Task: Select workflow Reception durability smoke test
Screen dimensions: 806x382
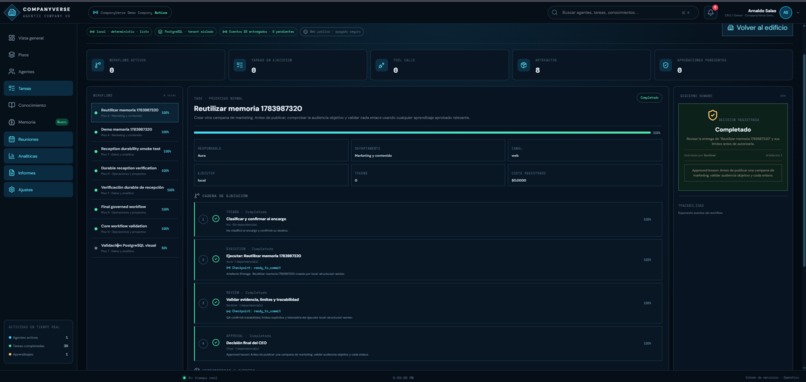Action: pyautogui.click(x=135, y=151)
